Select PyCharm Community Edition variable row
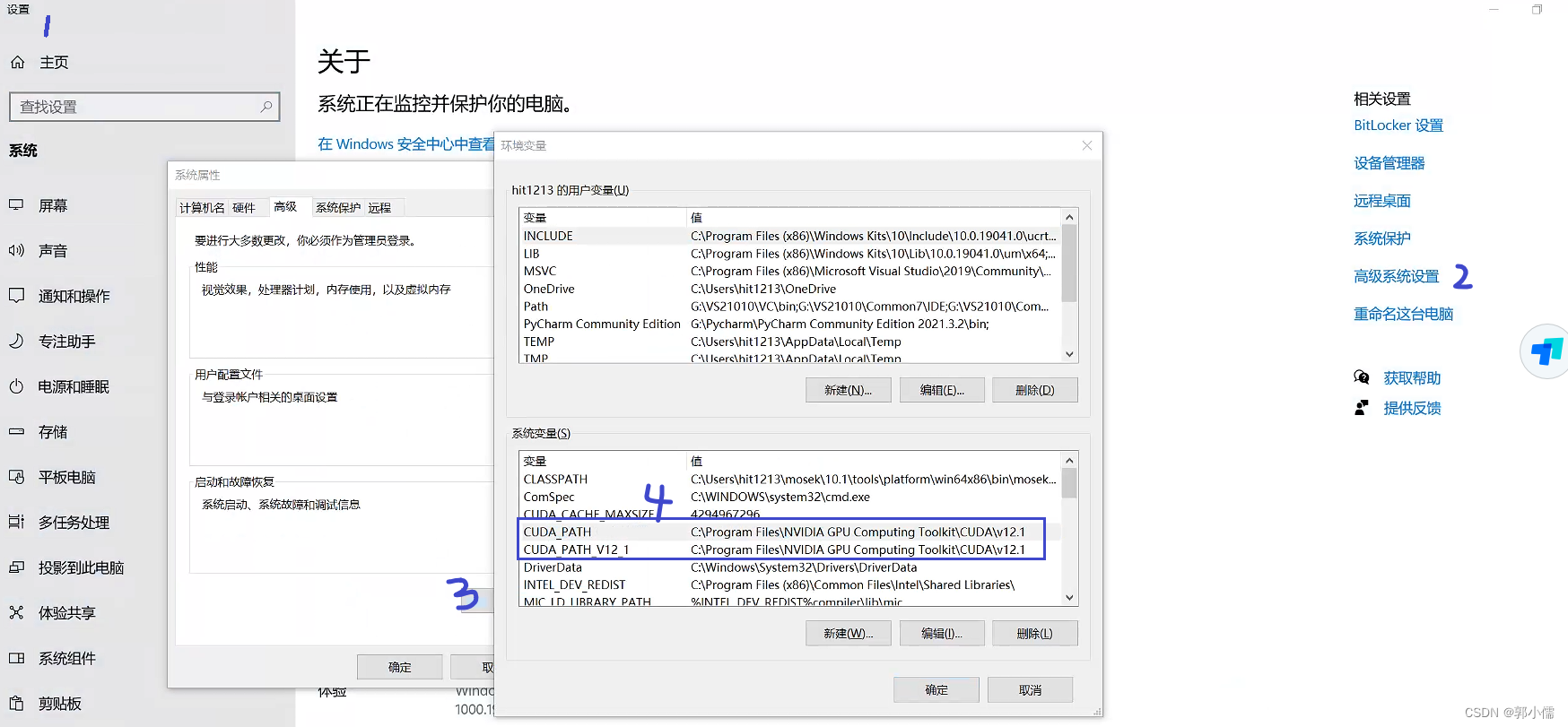1568x727 pixels. (x=789, y=324)
